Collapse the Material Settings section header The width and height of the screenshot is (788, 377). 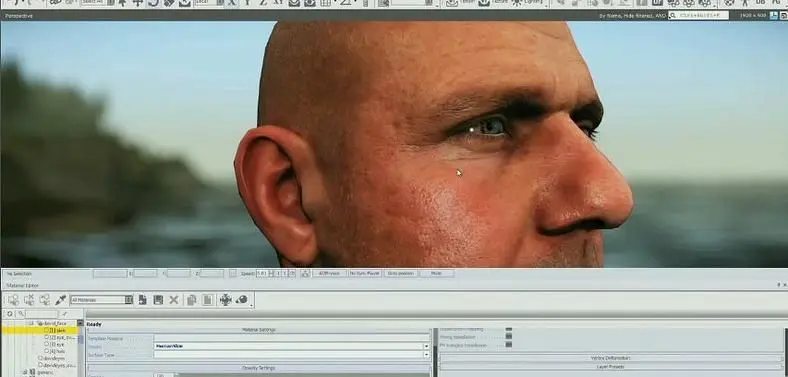click(x=258, y=330)
